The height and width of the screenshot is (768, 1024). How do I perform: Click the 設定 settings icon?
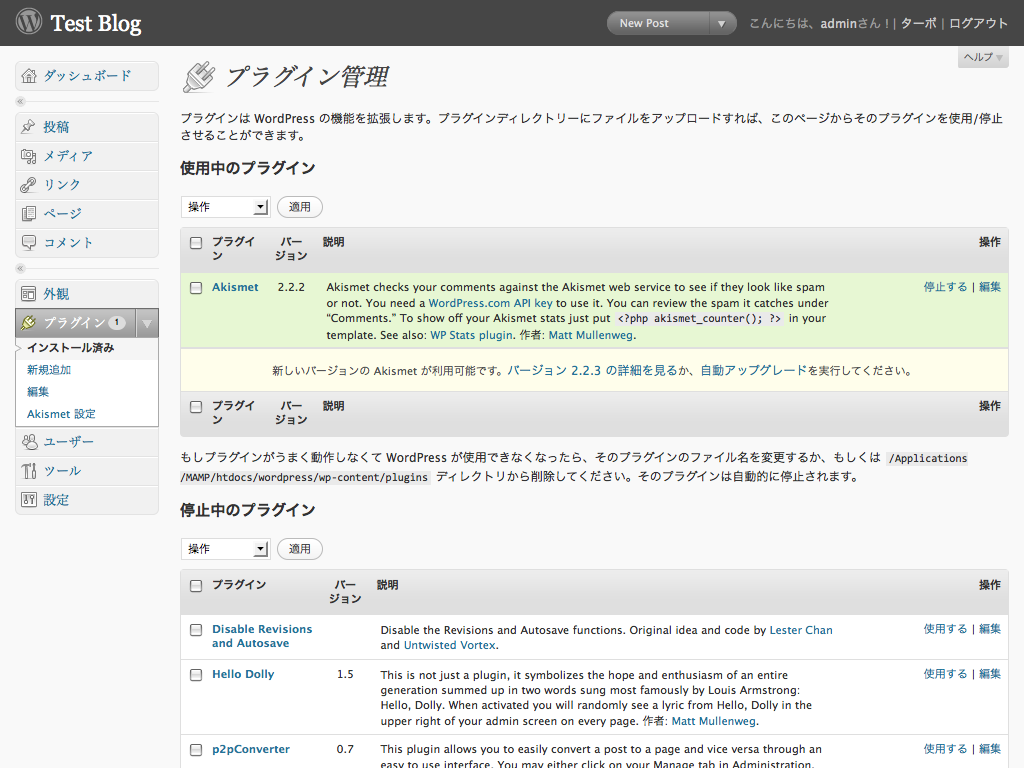[x=29, y=500]
